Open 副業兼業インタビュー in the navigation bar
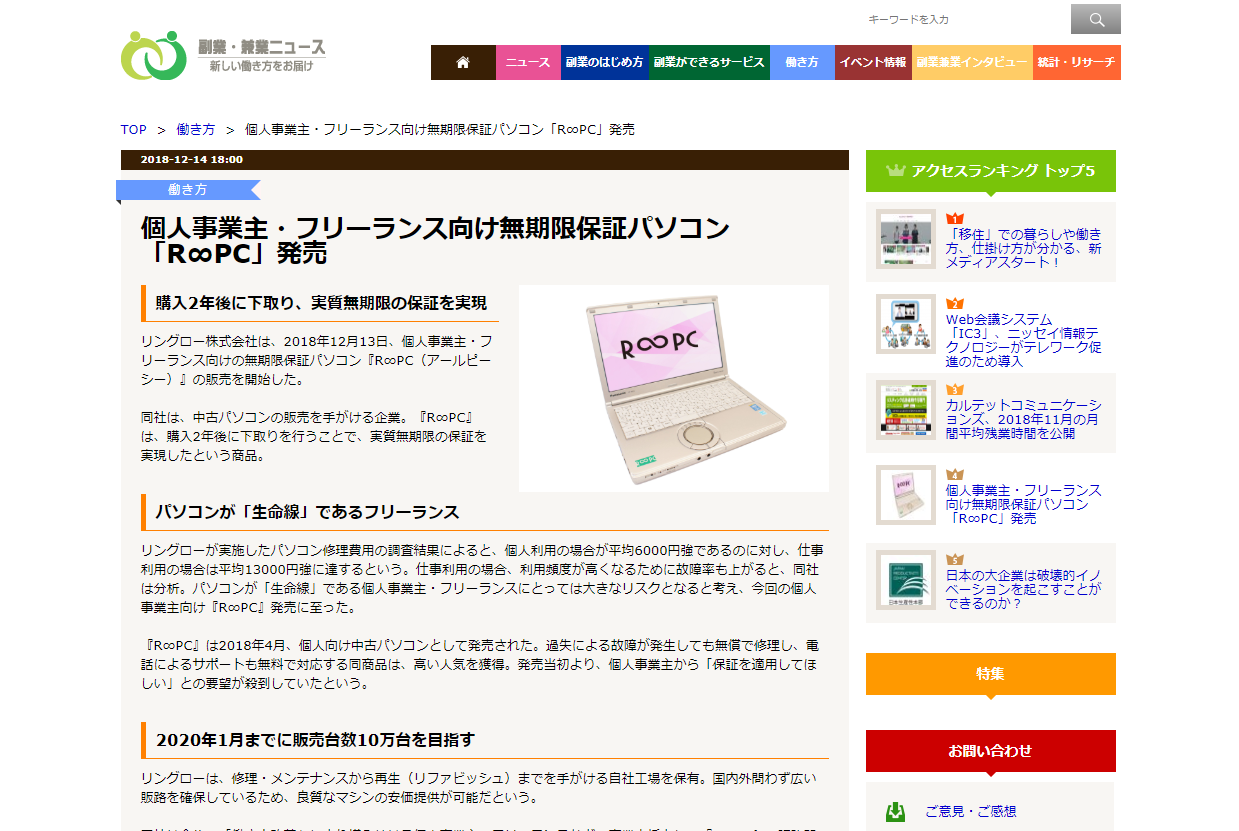This screenshot has width=1239, height=831. coord(971,62)
